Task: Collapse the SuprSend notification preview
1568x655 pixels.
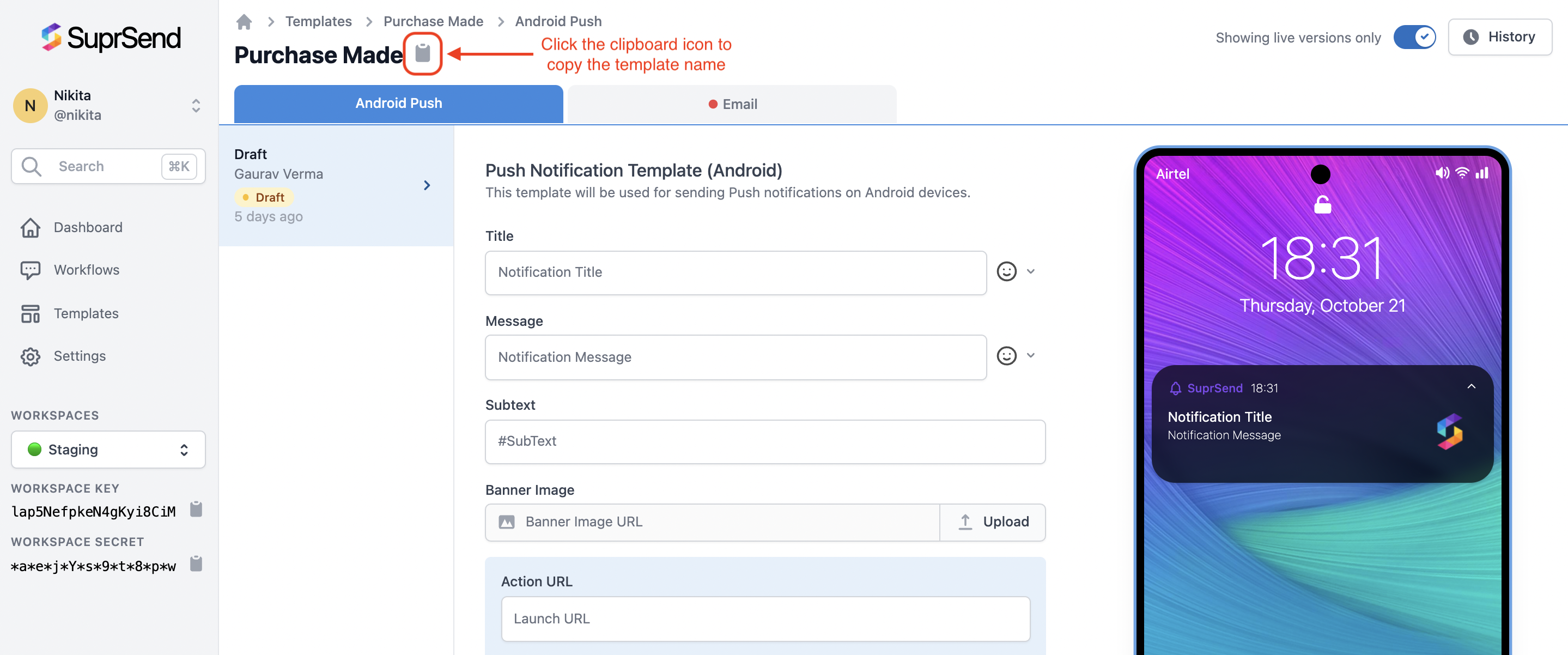Action: [1471, 386]
